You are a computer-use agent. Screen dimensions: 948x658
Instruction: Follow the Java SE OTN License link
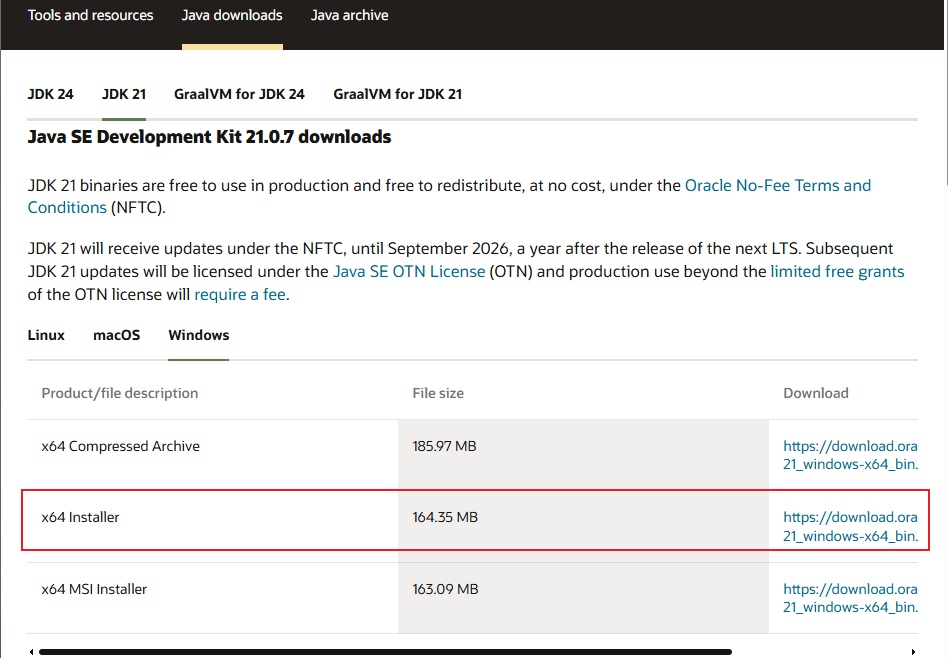pyautogui.click(x=409, y=272)
